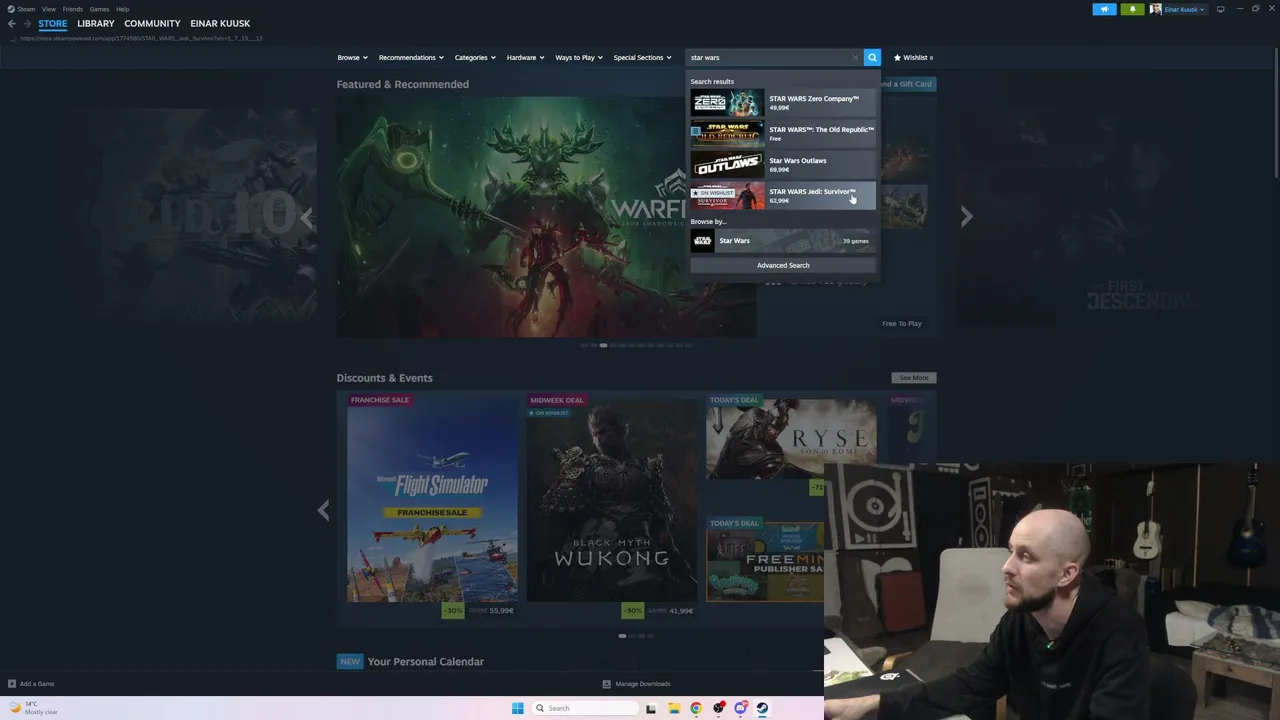Click the Featured & Recommended heading
The image size is (1280, 720).
(x=402, y=85)
